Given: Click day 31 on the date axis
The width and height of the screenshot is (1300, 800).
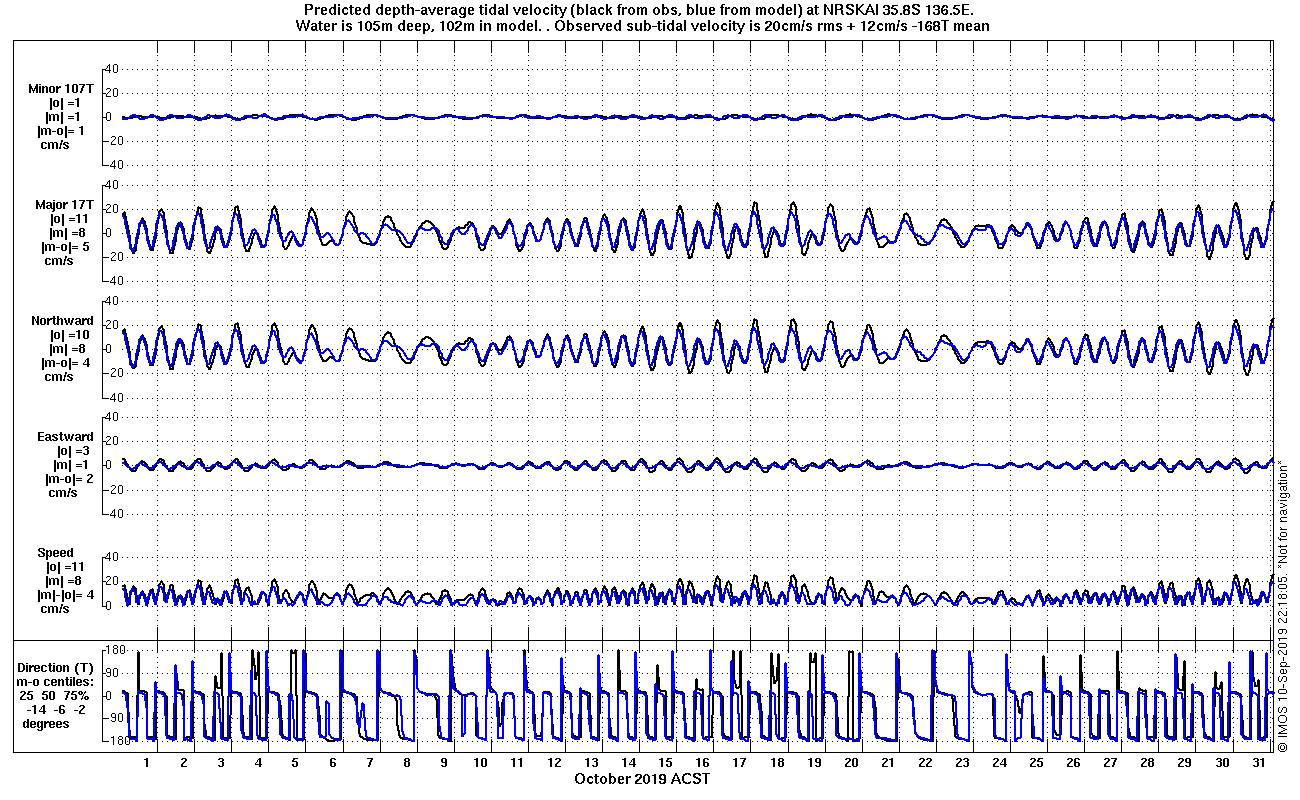Looking at the screenshot, I should tap(1260, 763).
